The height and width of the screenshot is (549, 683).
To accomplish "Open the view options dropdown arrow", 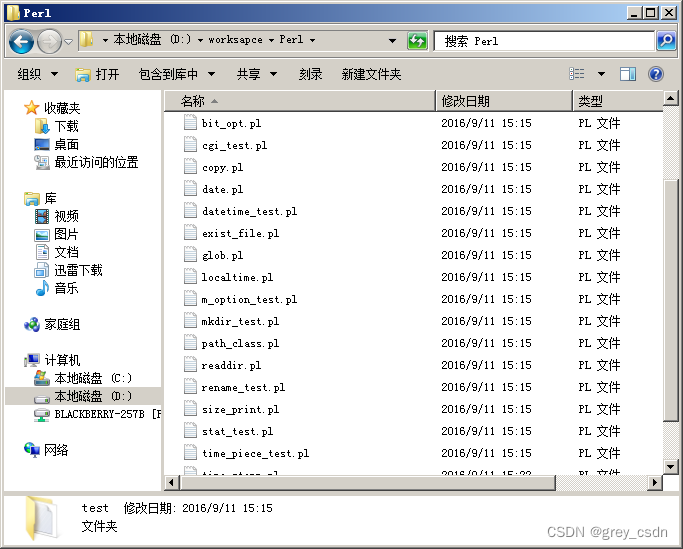I will point(601,74).
